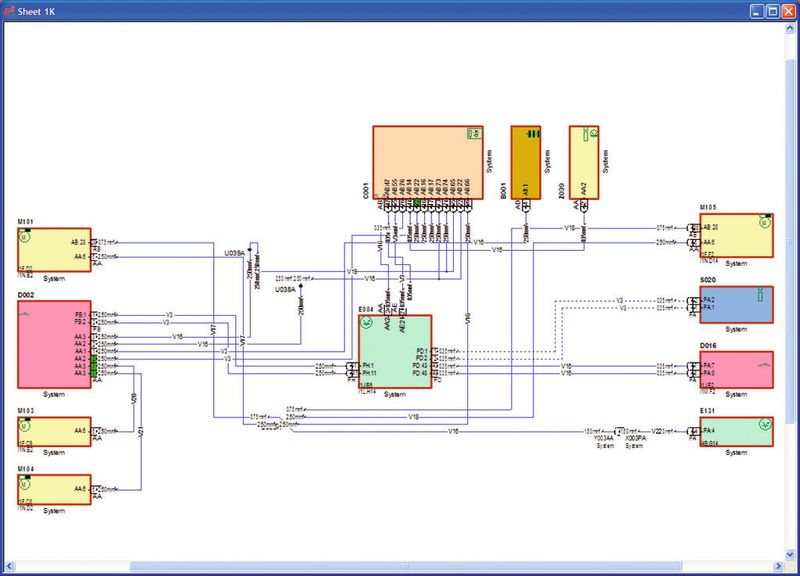Click the small symbol icon inside S020
This screenshot has width=800, height=576.
pos(761,294)
